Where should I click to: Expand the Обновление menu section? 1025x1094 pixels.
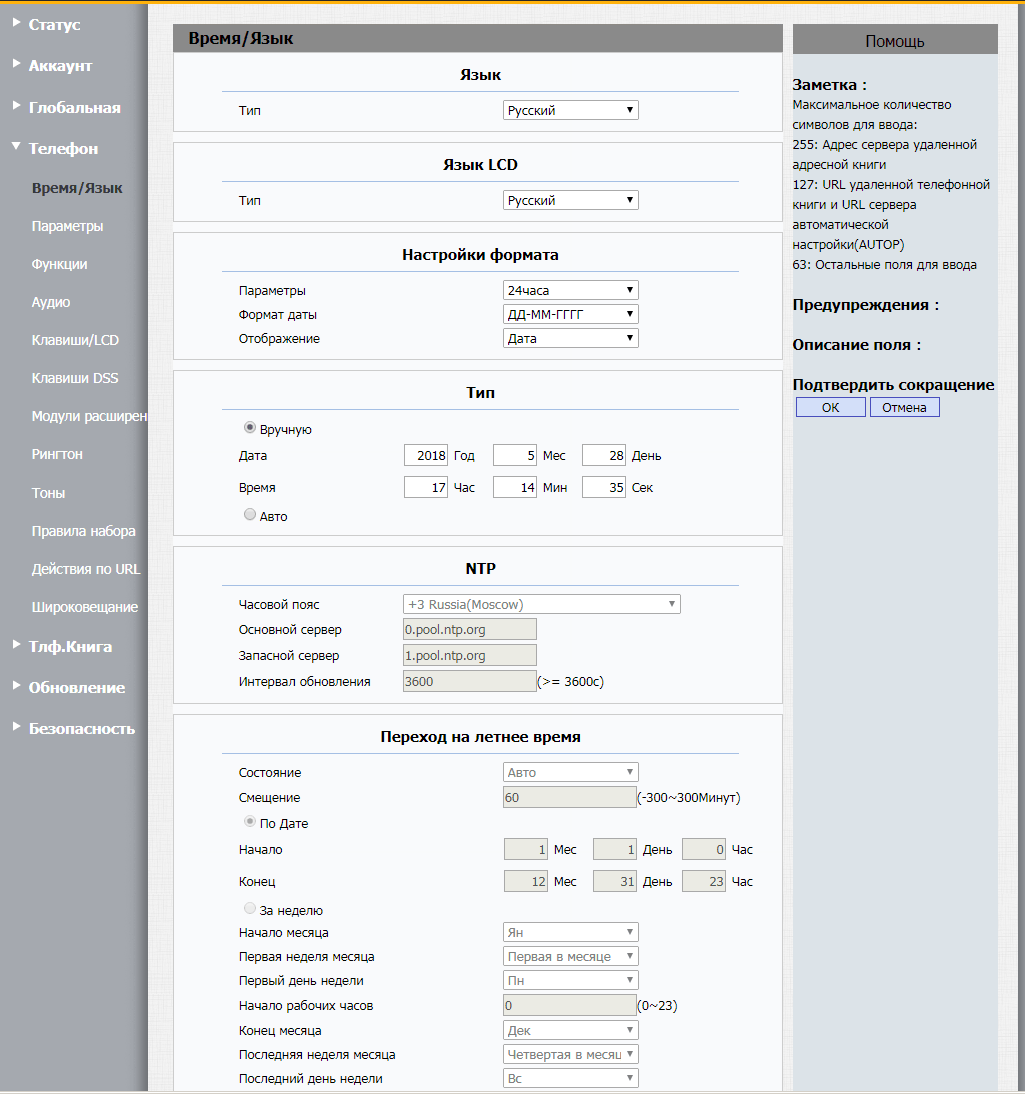(x=77, y=687)
